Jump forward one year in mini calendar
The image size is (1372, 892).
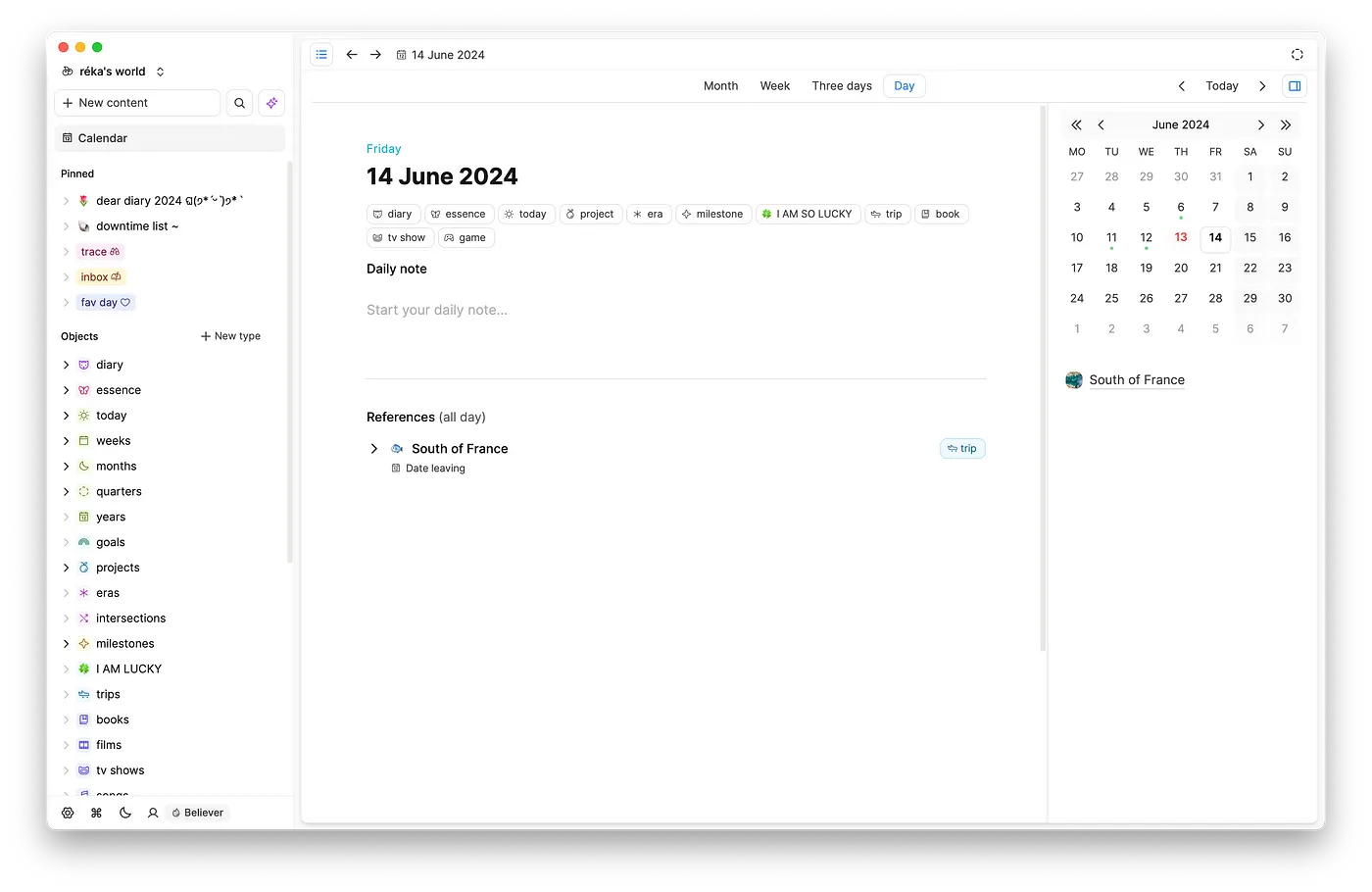[1286, 125]
